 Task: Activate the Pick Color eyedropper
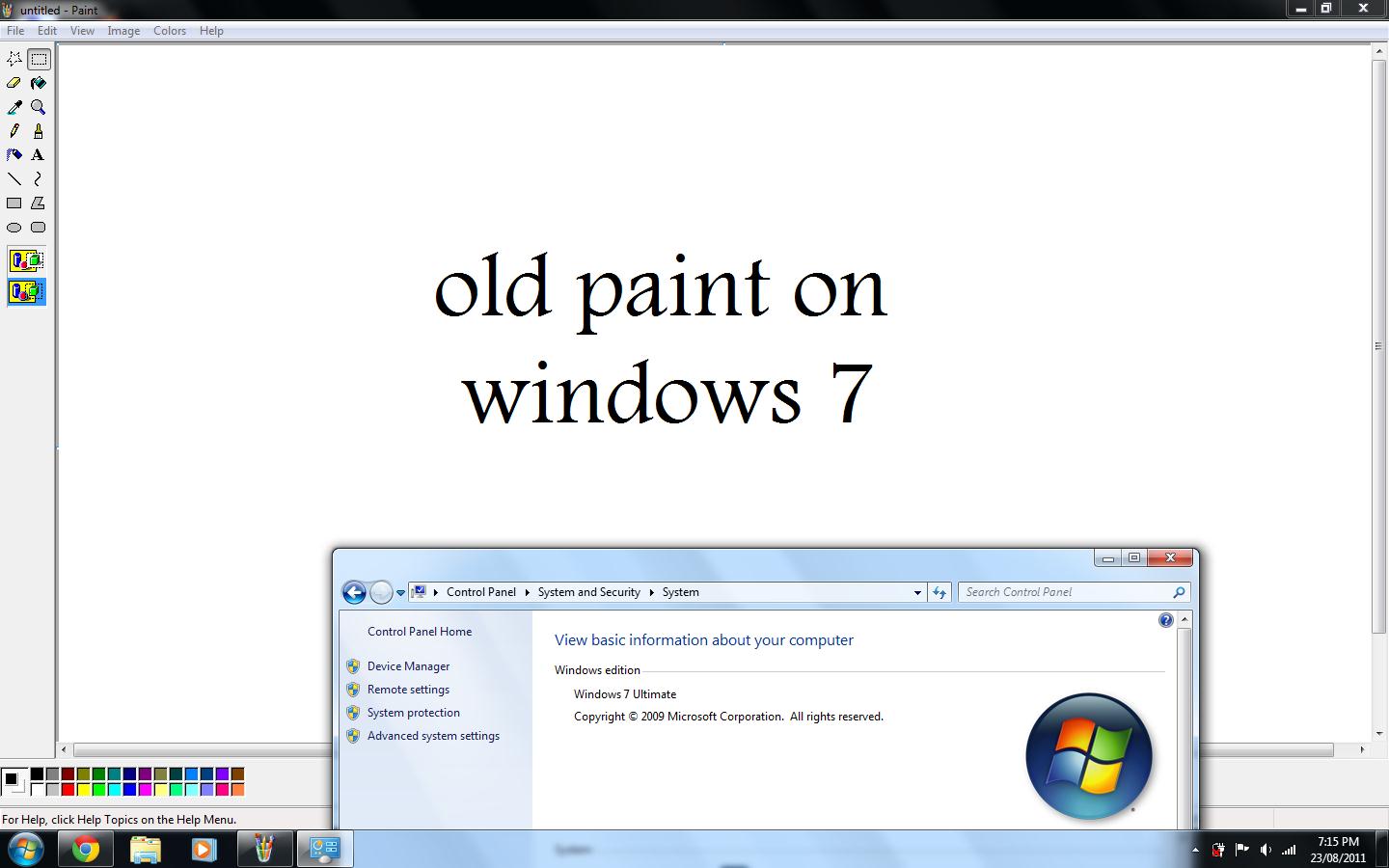(14, 107)
